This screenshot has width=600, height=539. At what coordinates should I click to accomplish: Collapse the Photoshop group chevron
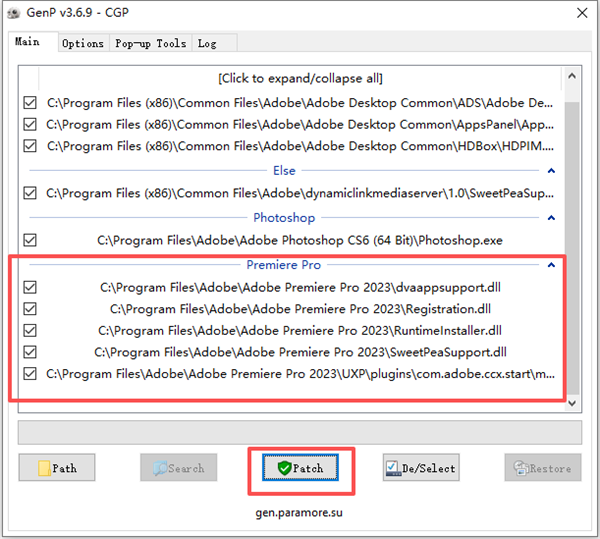pos(550,217)
